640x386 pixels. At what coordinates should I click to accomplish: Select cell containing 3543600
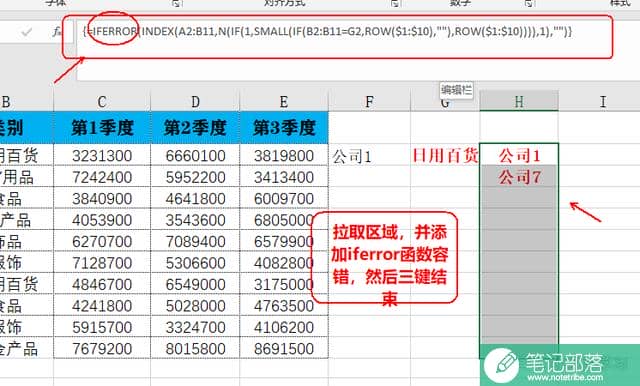(195, 220)
